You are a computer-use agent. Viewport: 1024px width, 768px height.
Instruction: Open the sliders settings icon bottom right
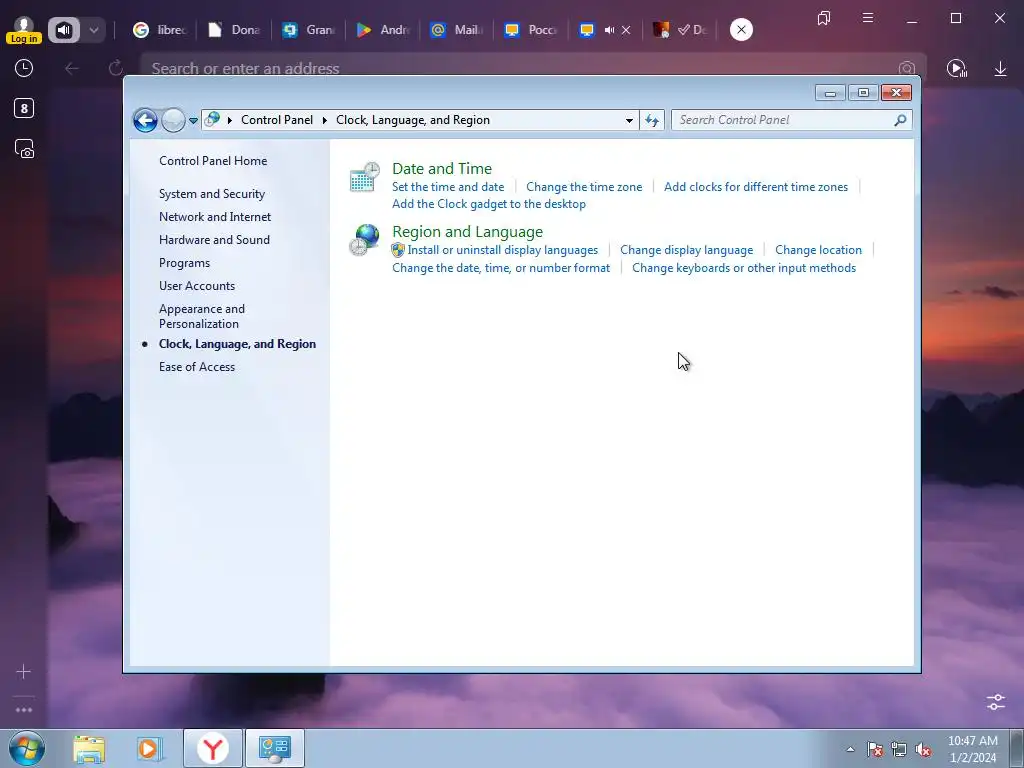[x=996, y=702]
